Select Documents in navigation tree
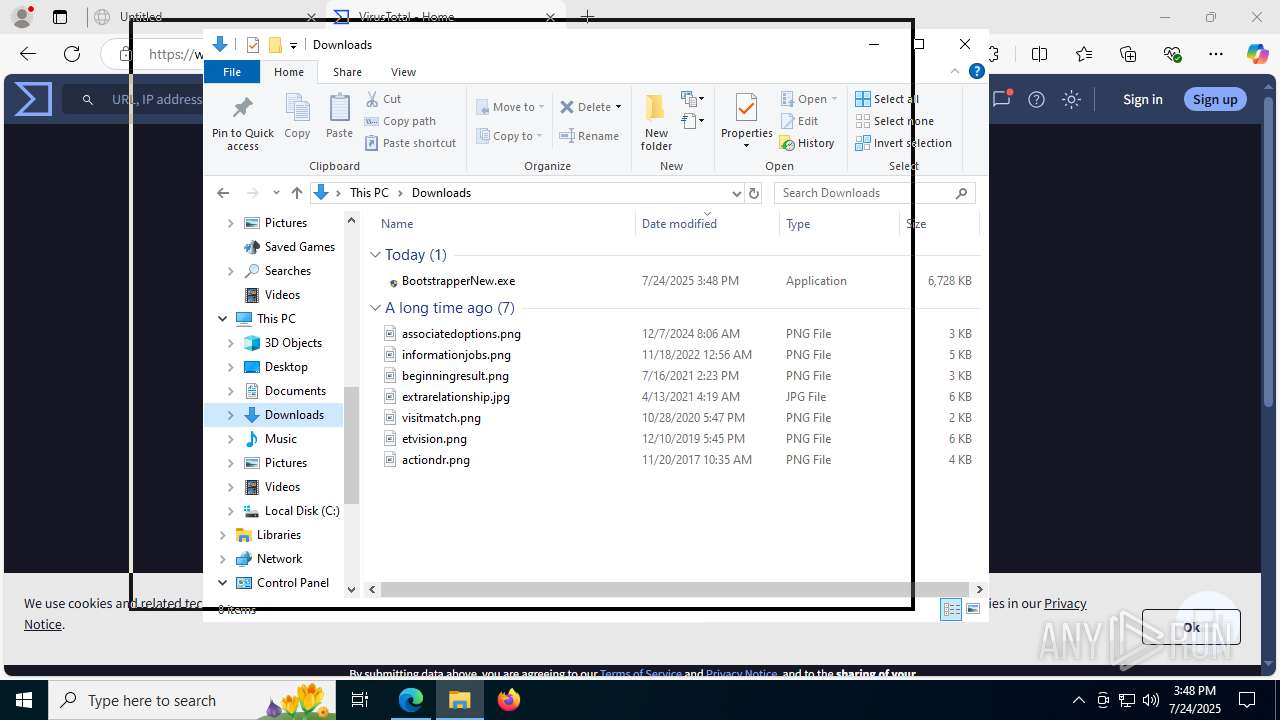Viewport: 1280px width, 720px height. (295, 391)
